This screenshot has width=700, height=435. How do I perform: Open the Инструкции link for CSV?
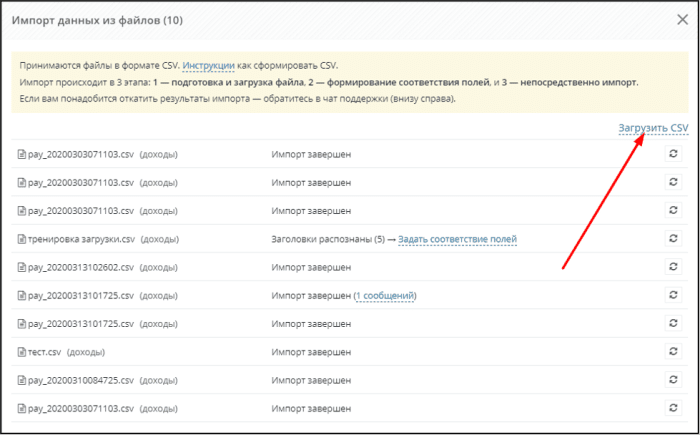208,66
